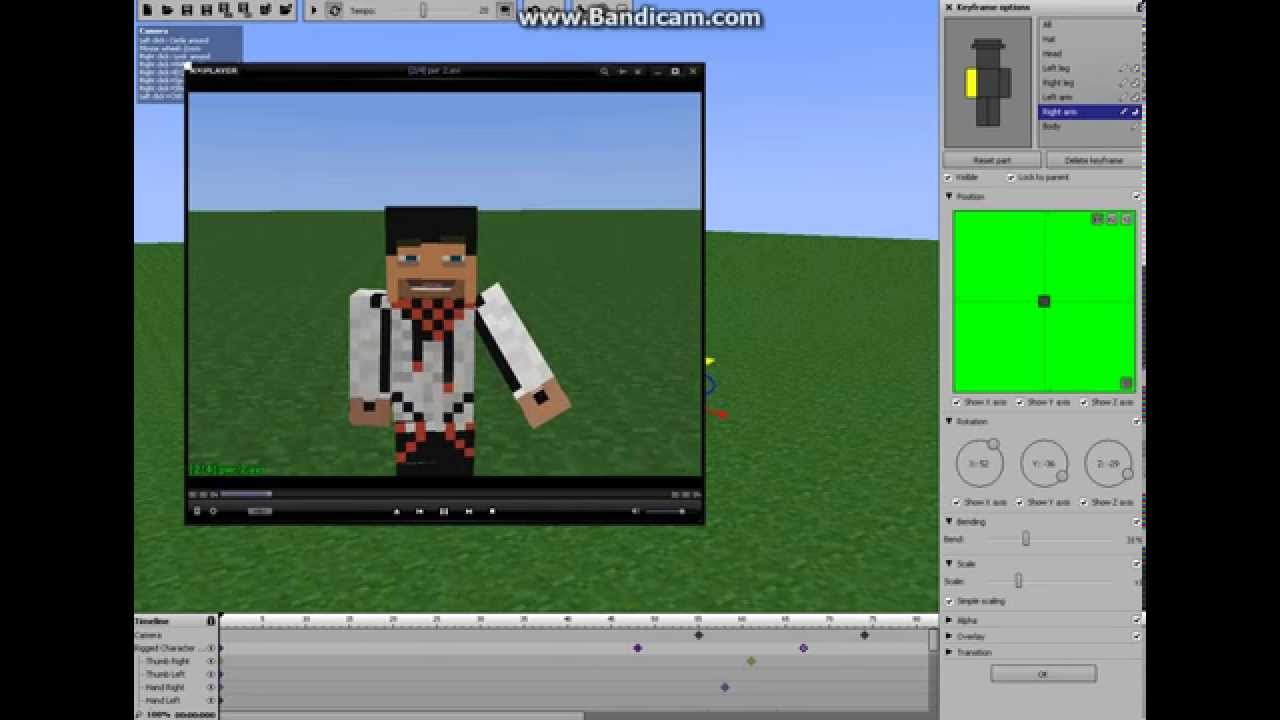Toggle visibility of Hand Right timeline row
The width and height of the screenshot is (1280, 720).
pos(210,687)
